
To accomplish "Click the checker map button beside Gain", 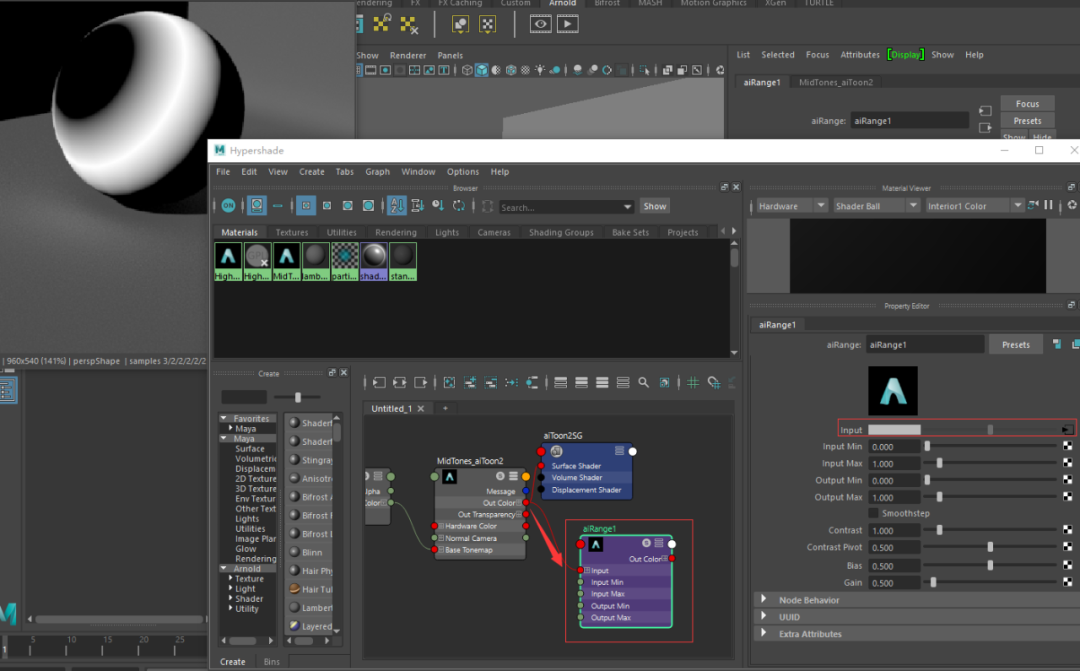I will (x=1067, y=582).
